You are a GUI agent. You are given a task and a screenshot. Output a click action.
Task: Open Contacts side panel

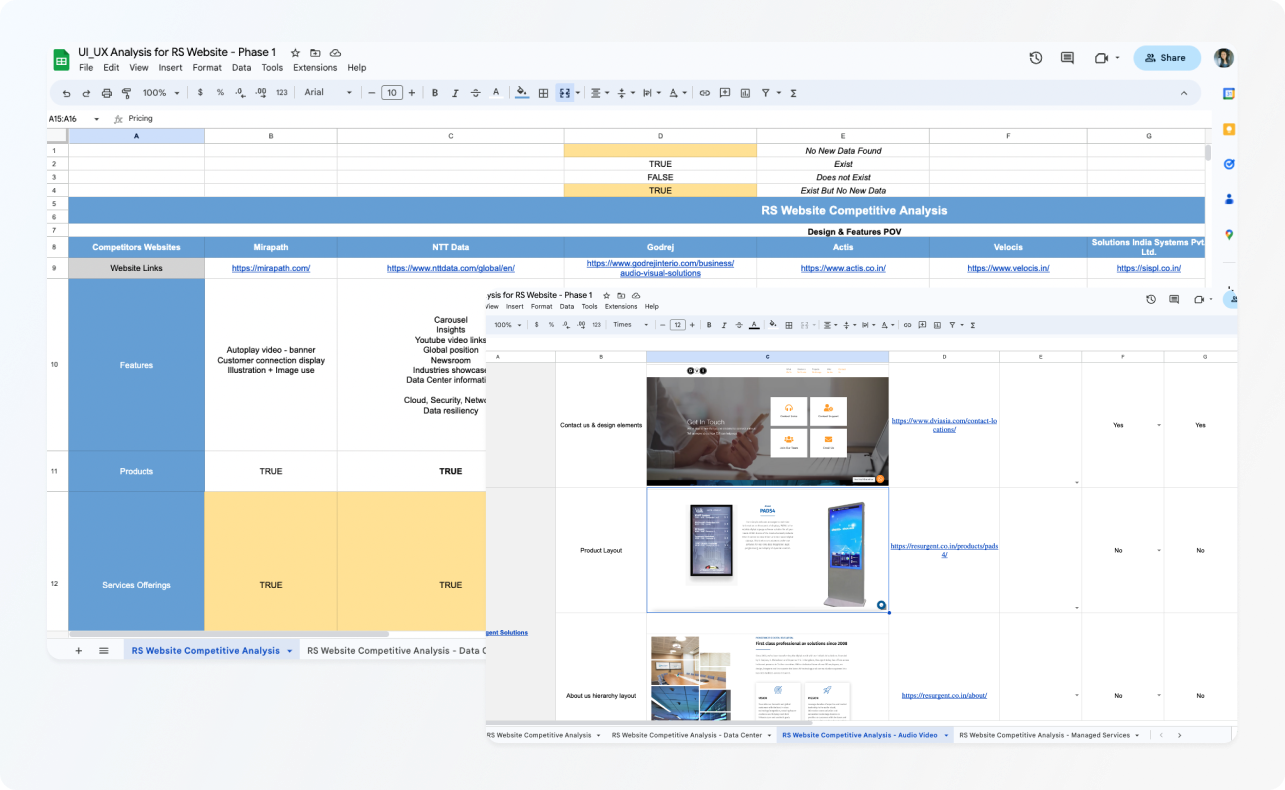click(1229, 199)
